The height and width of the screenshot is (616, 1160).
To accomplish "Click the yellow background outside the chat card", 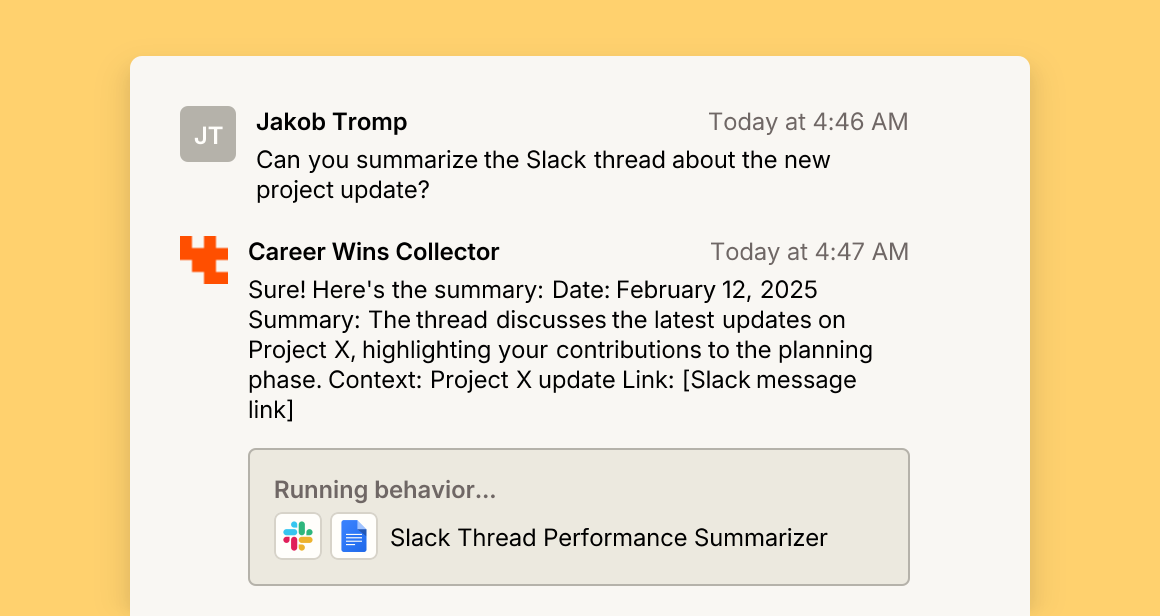I will point(63,311).
